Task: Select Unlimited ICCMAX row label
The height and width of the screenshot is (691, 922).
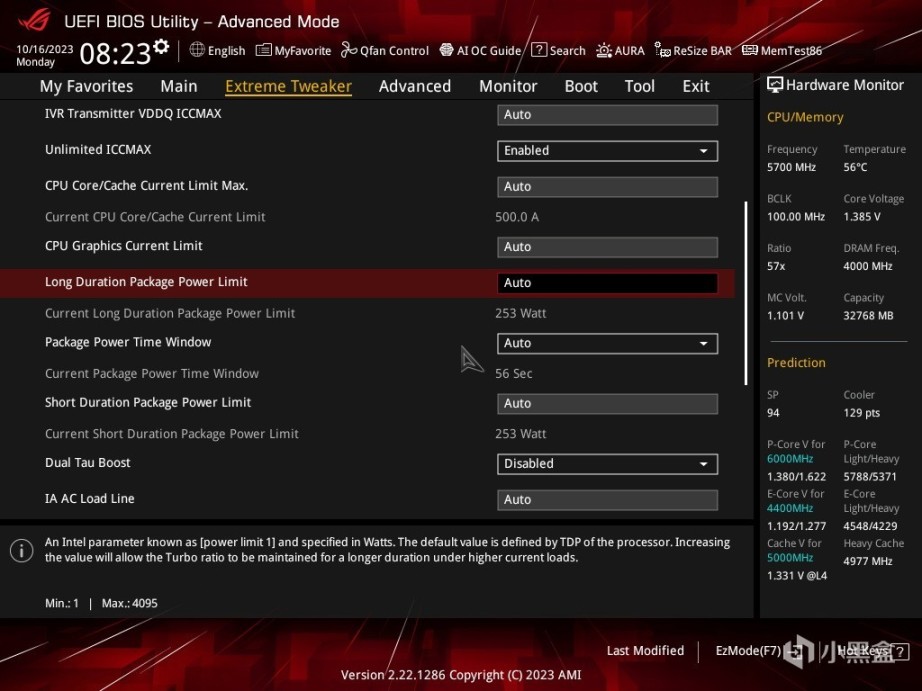Action: (x=98, y=149)
